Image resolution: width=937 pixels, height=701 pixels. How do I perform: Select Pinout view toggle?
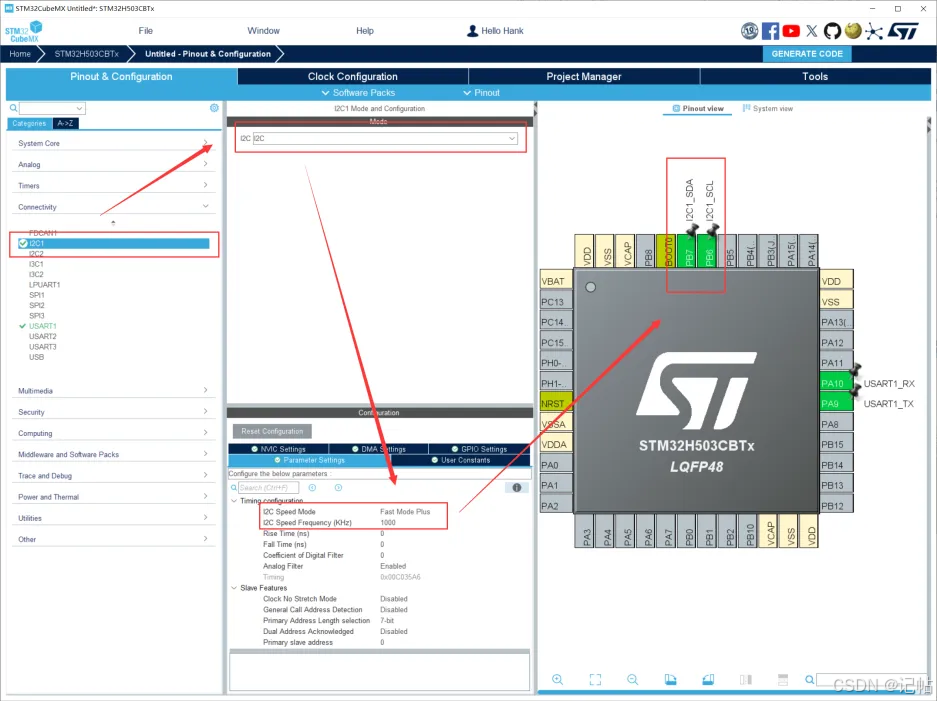[x=698, y=108]
